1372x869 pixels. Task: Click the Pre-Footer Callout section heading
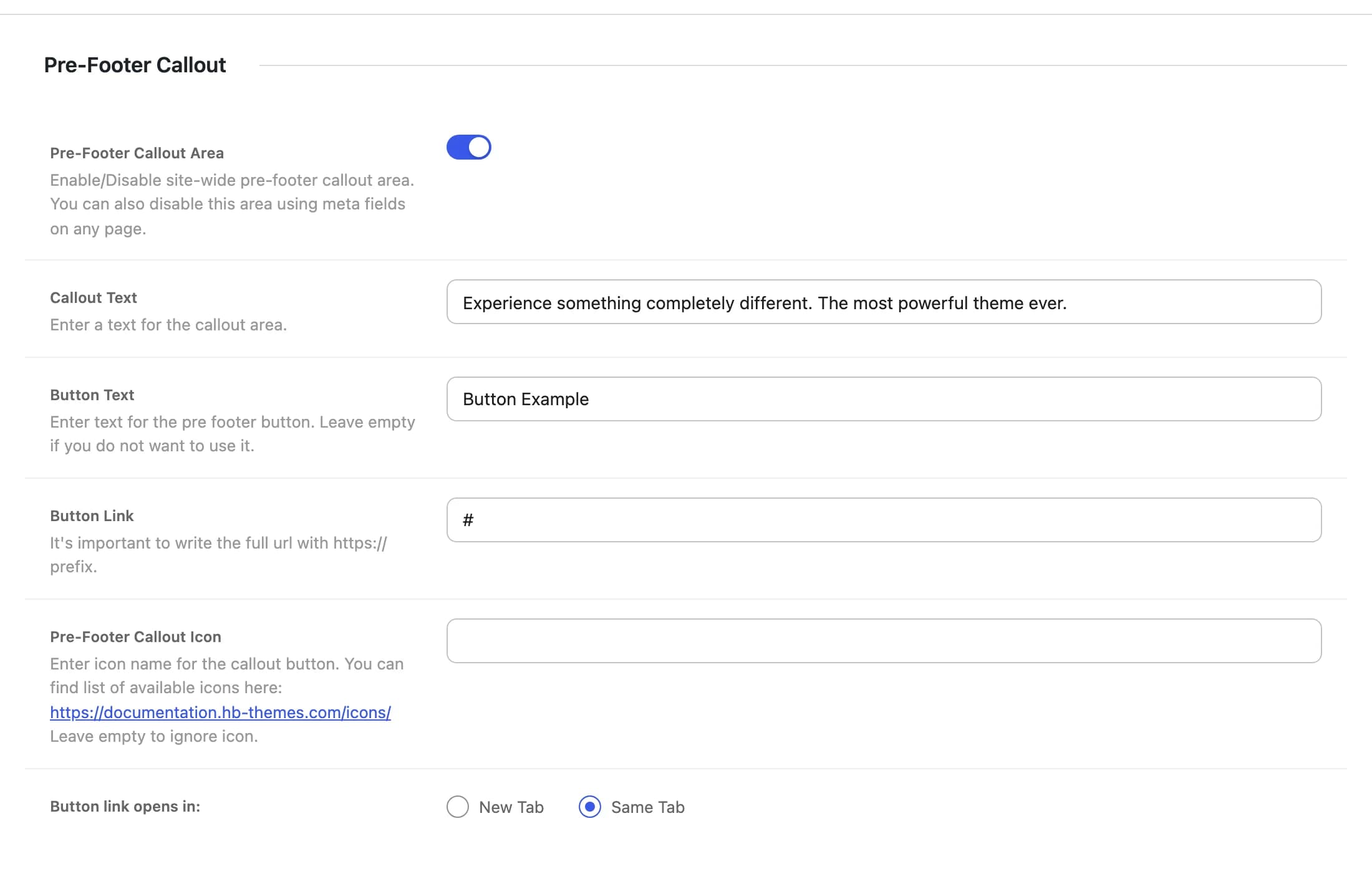pos(135,65)
